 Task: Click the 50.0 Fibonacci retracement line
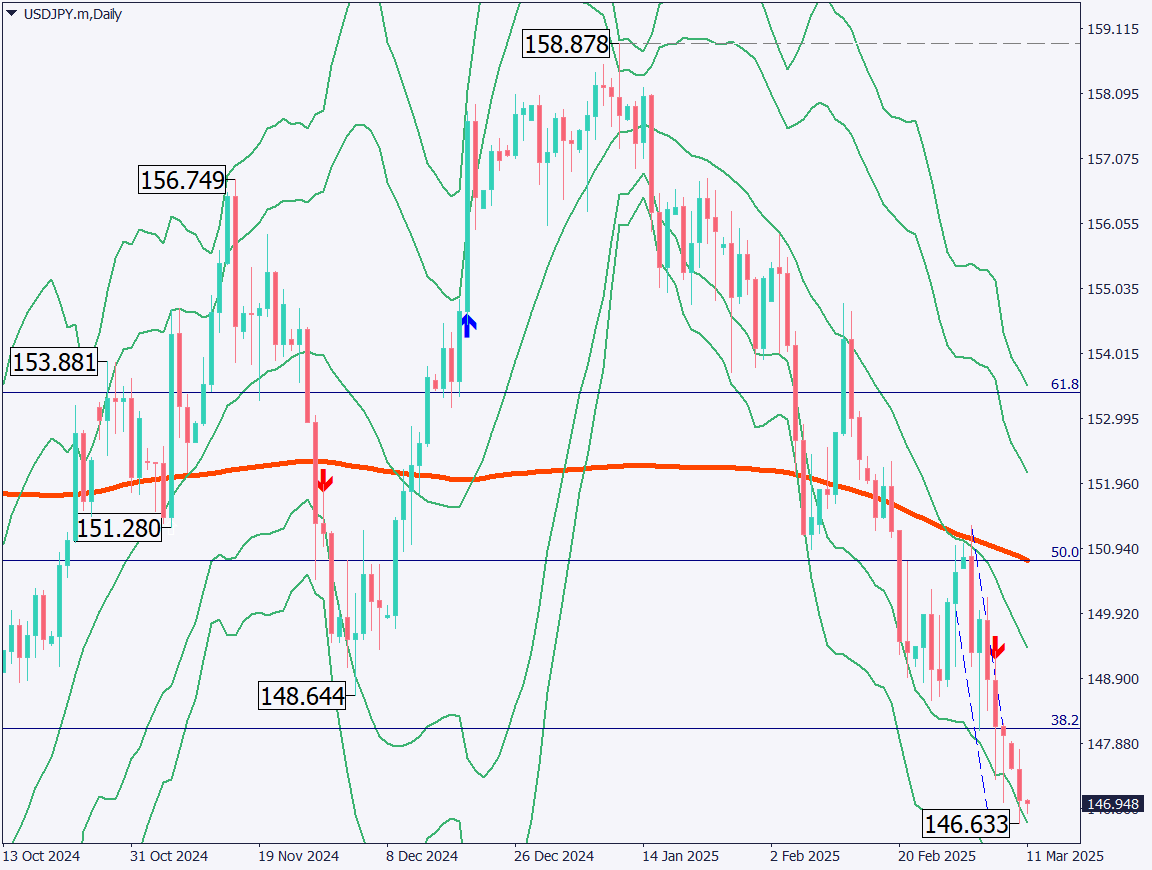pyautogui.click(x=500, y=560)
